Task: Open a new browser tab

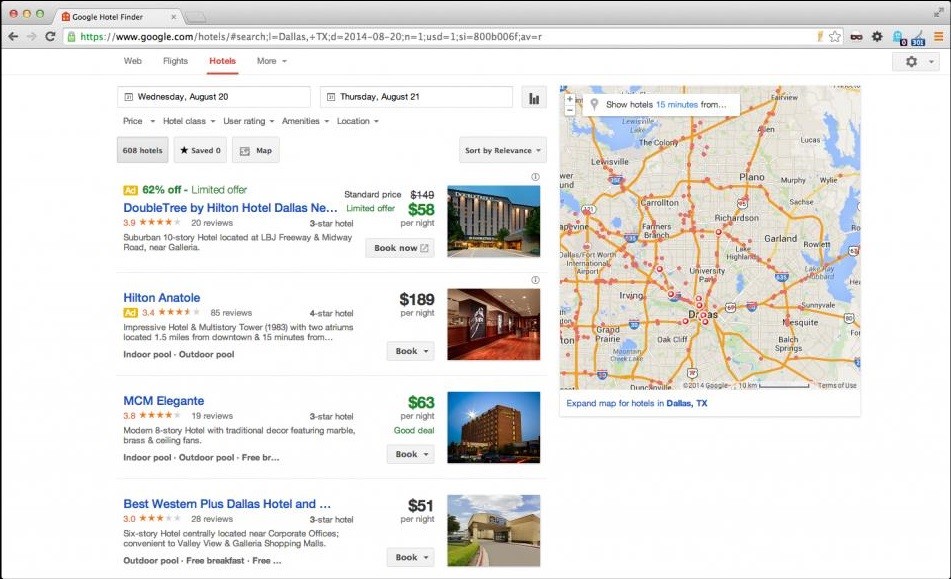Action: click(x=195, y=17)
